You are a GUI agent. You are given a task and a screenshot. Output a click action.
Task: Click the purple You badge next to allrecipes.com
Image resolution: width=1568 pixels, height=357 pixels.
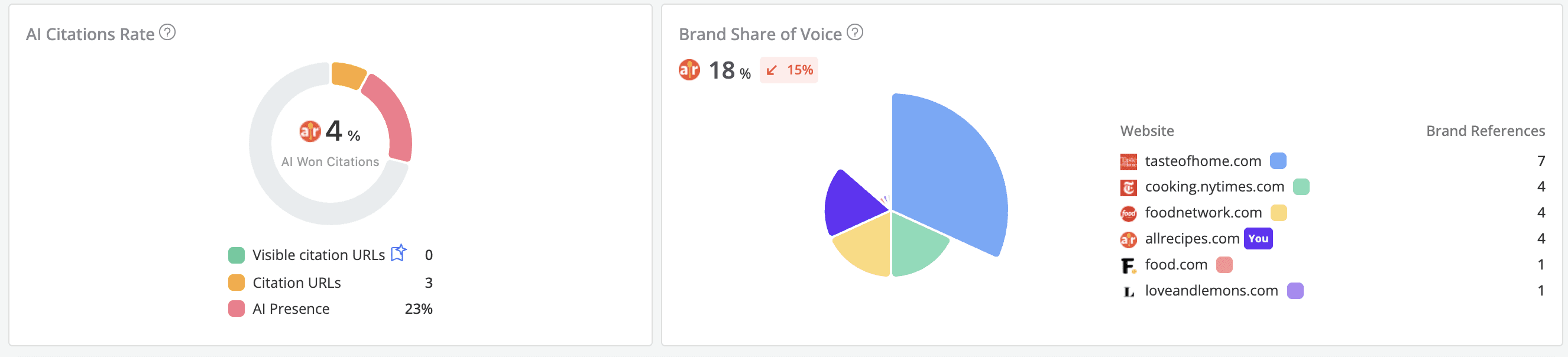(1258, 238)
